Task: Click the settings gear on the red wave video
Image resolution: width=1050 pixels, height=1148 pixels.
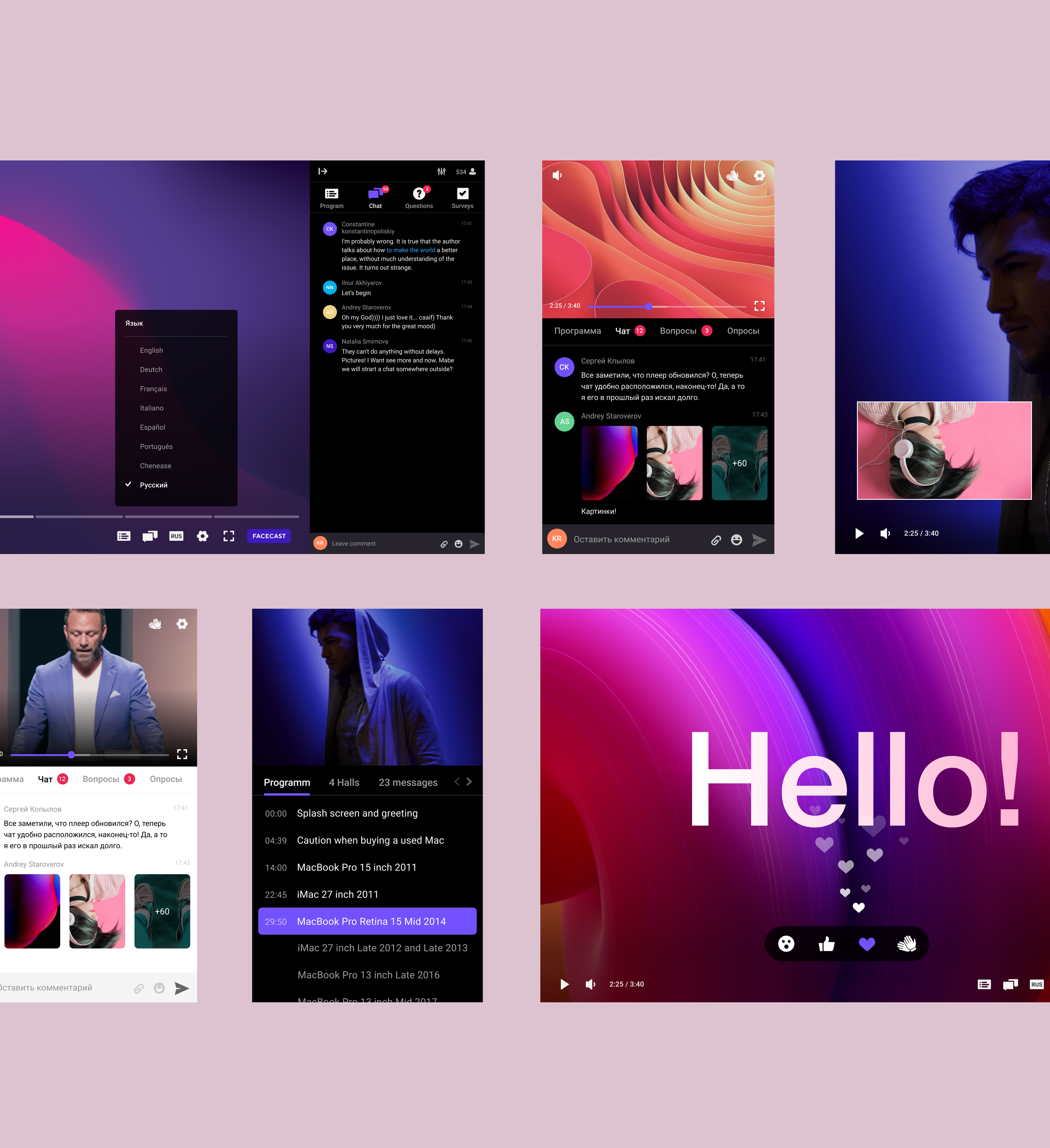Action: coord(759,176)
